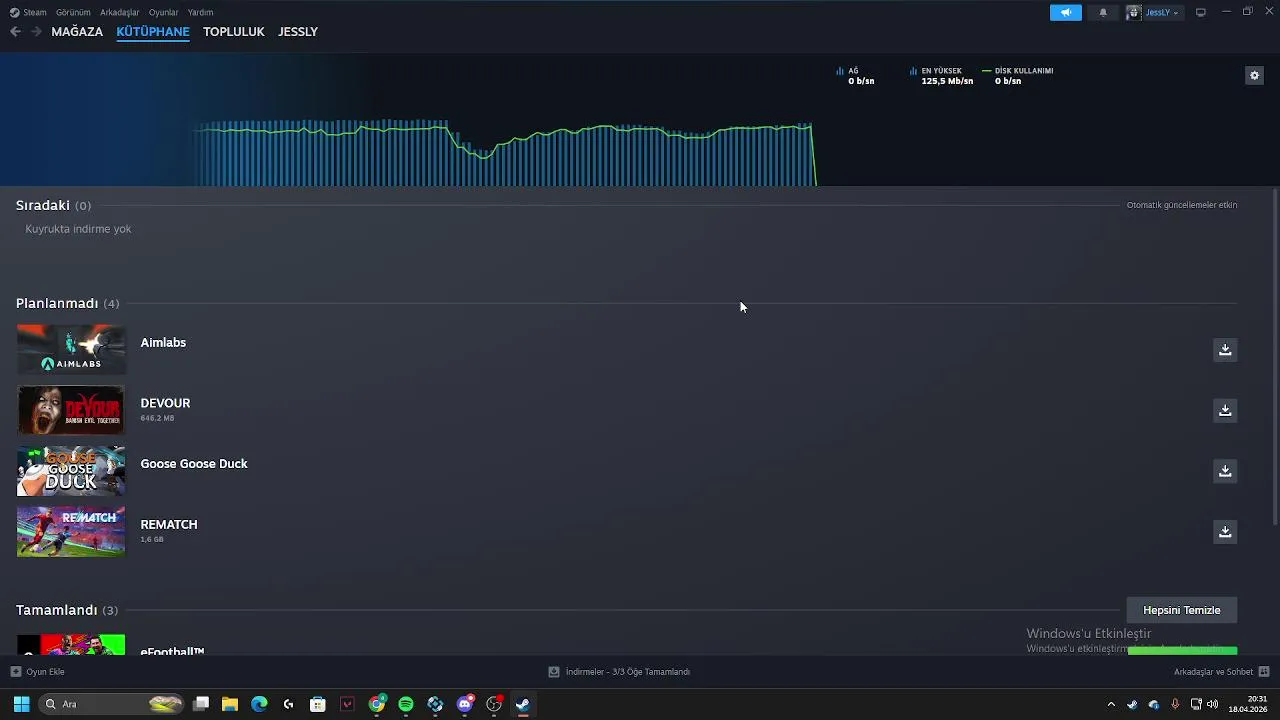This screenshot has width=1280, height=720.
Task: Click the Sıradaki (0) section header
Action: pos(53,205)
